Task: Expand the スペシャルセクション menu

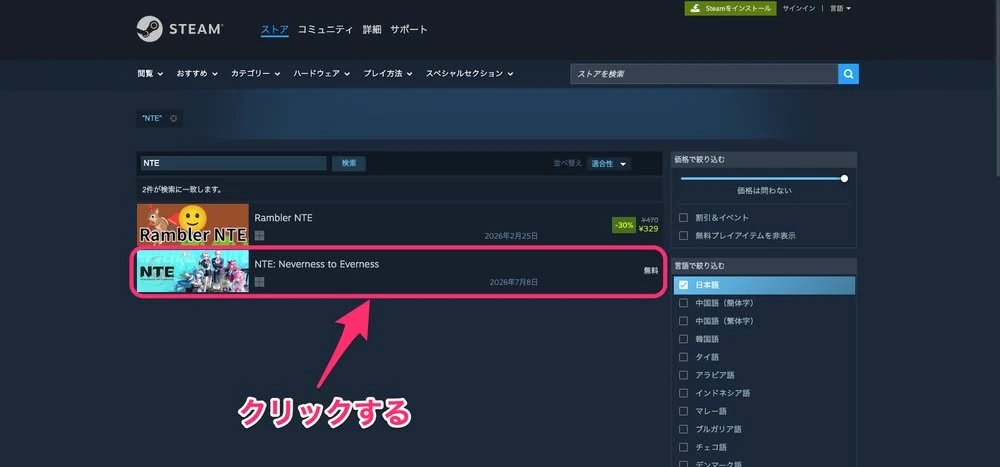Action: [469, 74]
